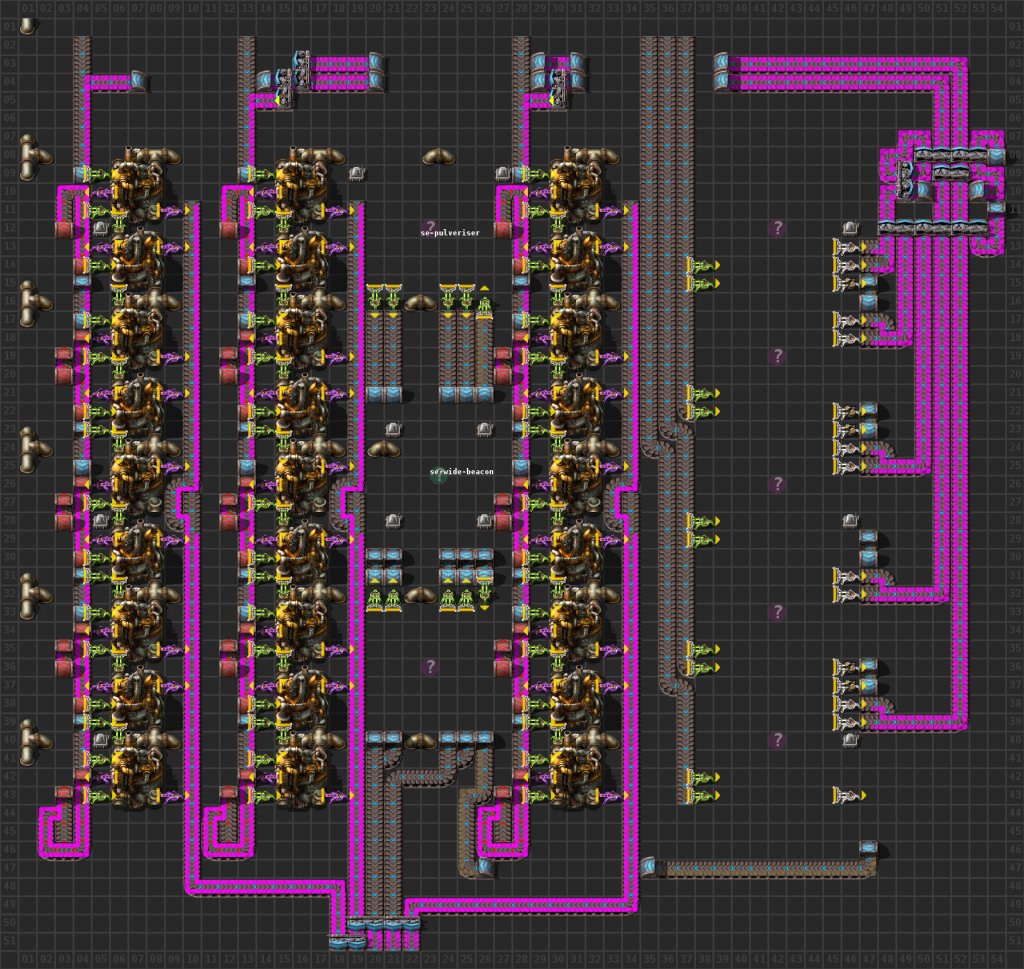Click the splitter above the third pulveriser column
The width and height of the screenshot is (1024, 969).
click(x=558, y=88)
